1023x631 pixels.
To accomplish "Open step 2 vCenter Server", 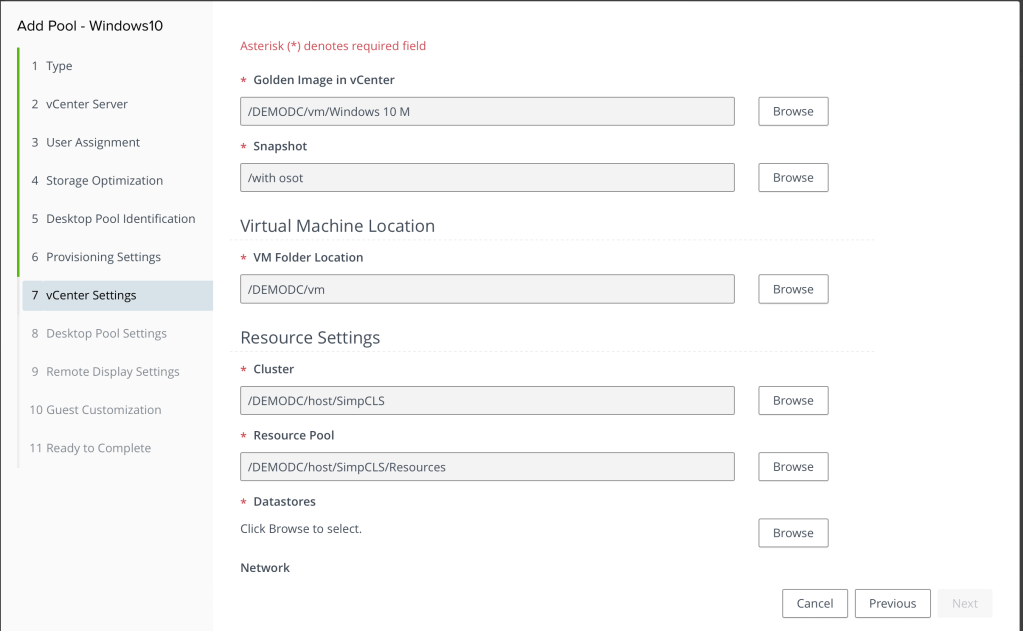I will coord(87,104).
